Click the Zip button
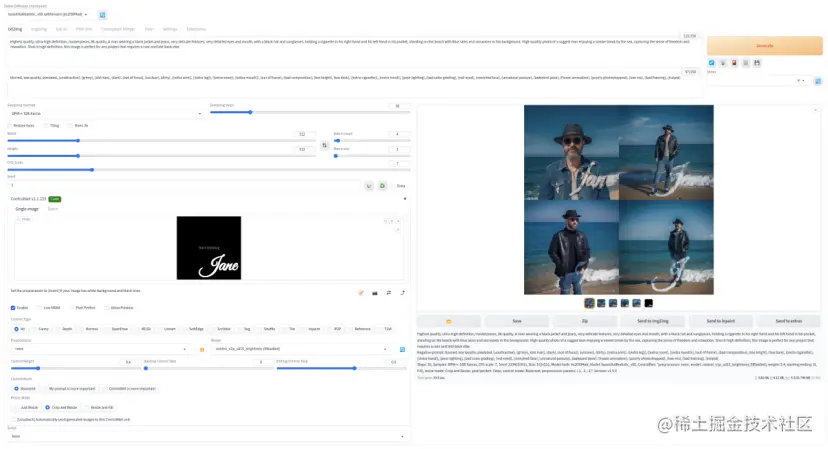This screenshot has height=449, width=828. click(x=585, y=321)
